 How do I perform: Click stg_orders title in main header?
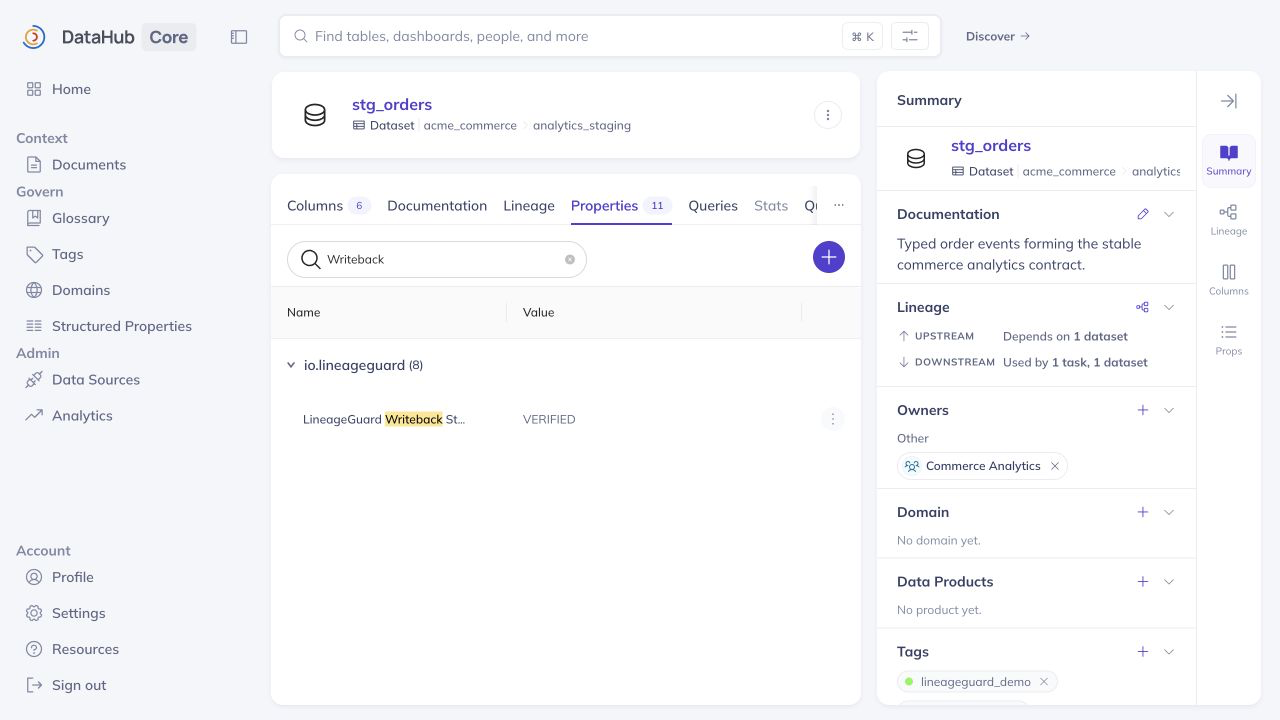click(x=392, y=104)
